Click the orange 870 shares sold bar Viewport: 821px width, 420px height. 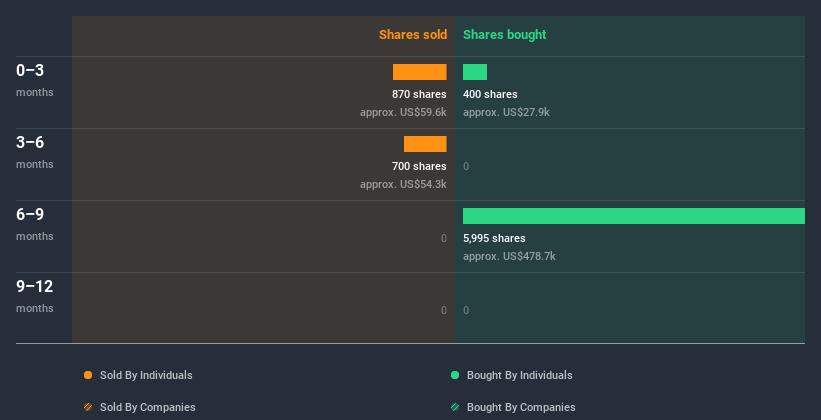tap(419, 72)
